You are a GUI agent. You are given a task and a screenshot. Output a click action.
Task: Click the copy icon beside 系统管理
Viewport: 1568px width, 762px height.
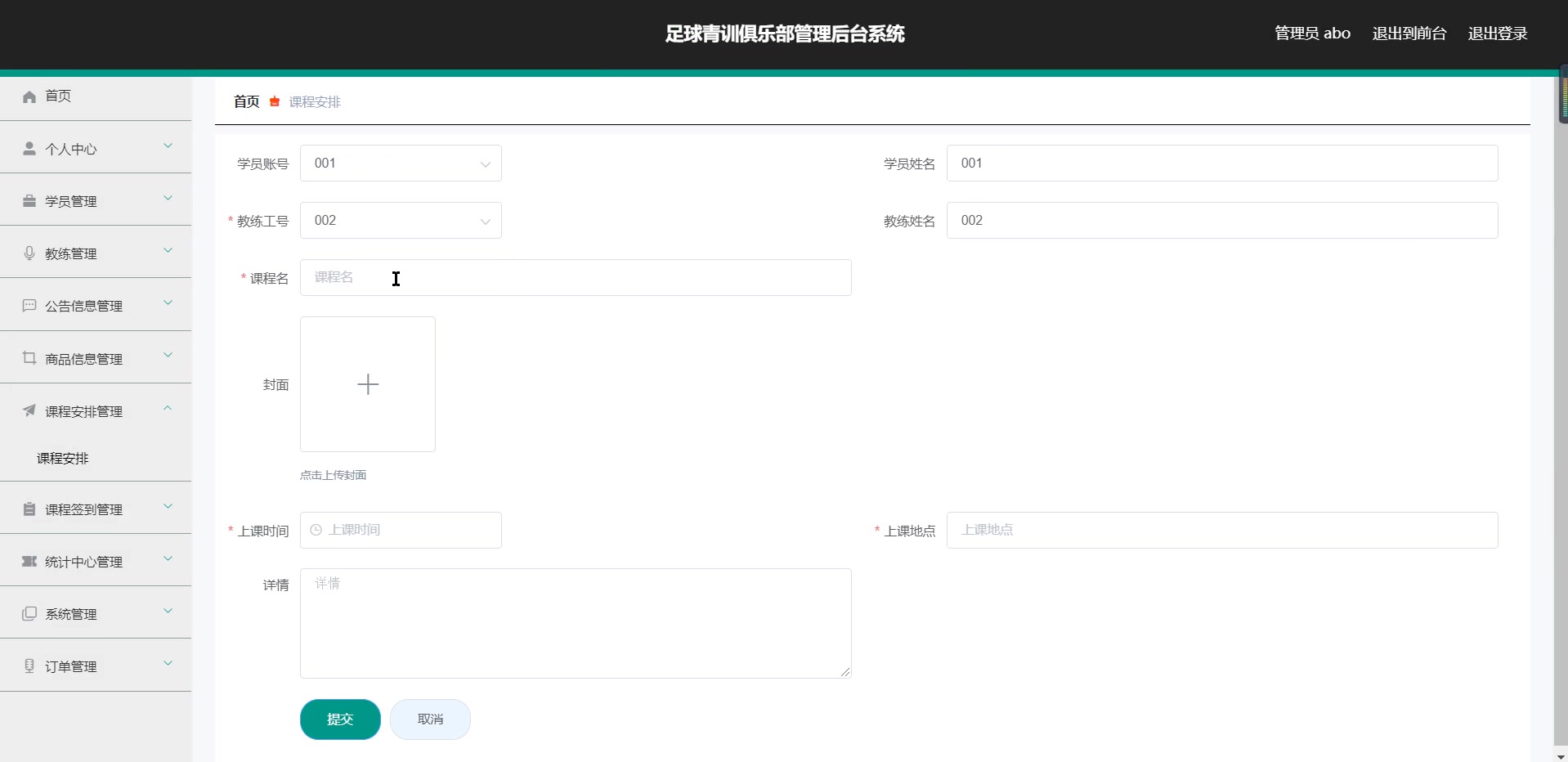click(x=29, y=614)
